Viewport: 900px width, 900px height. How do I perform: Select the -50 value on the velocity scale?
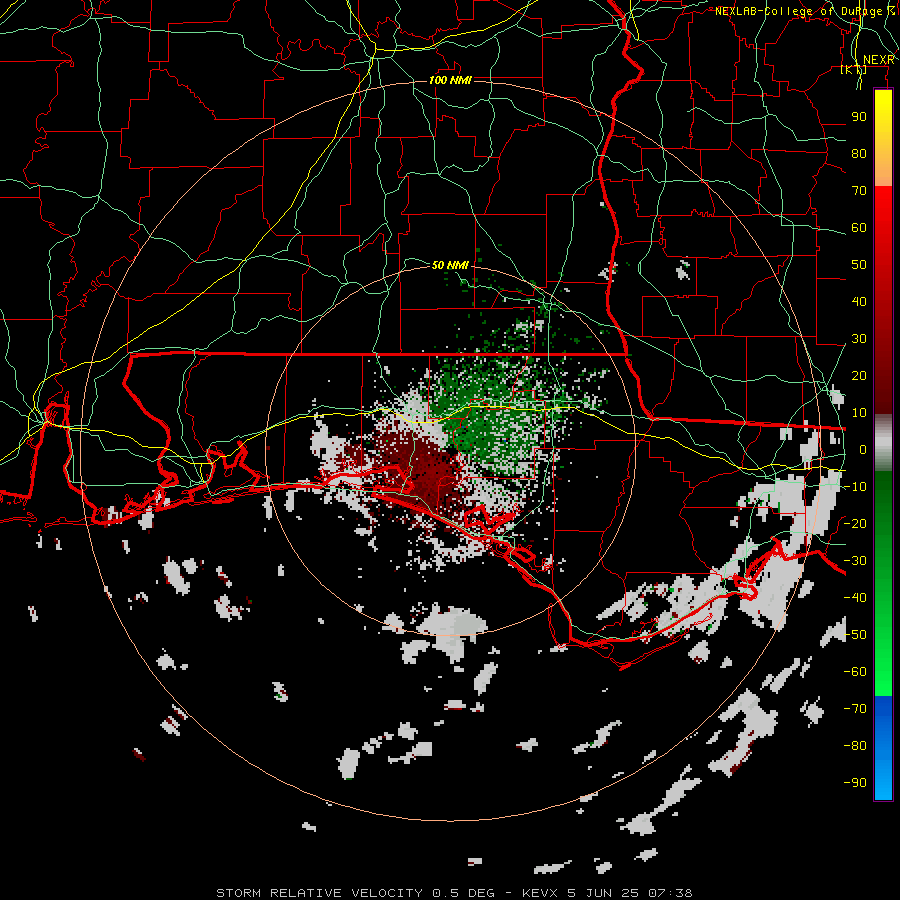coord(855,635)
